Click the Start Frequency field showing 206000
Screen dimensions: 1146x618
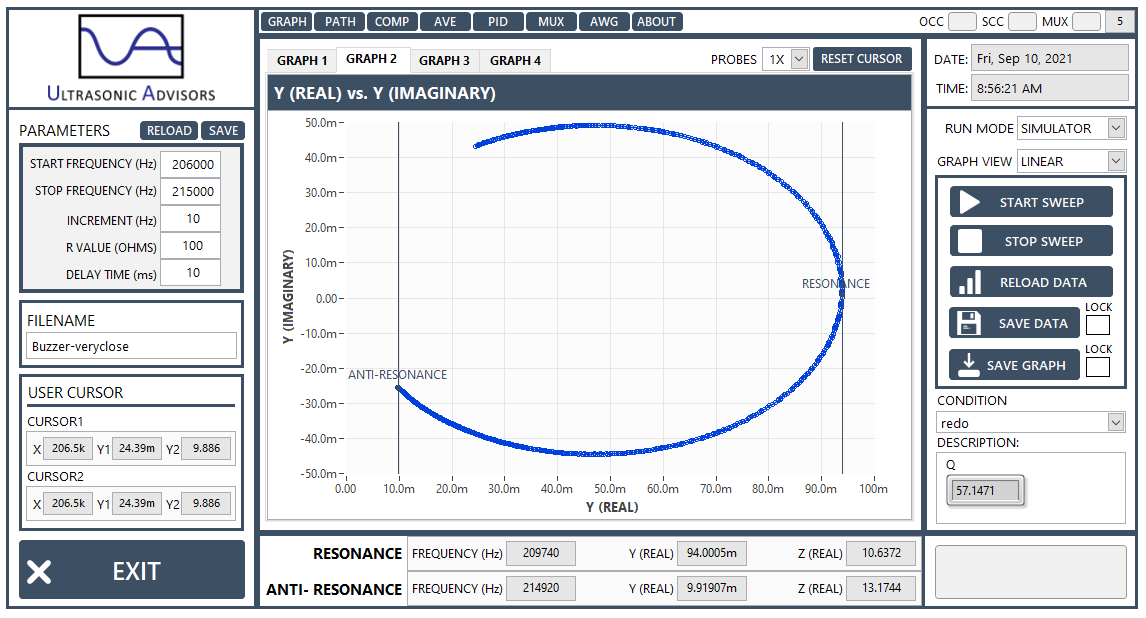click(191, 164)
